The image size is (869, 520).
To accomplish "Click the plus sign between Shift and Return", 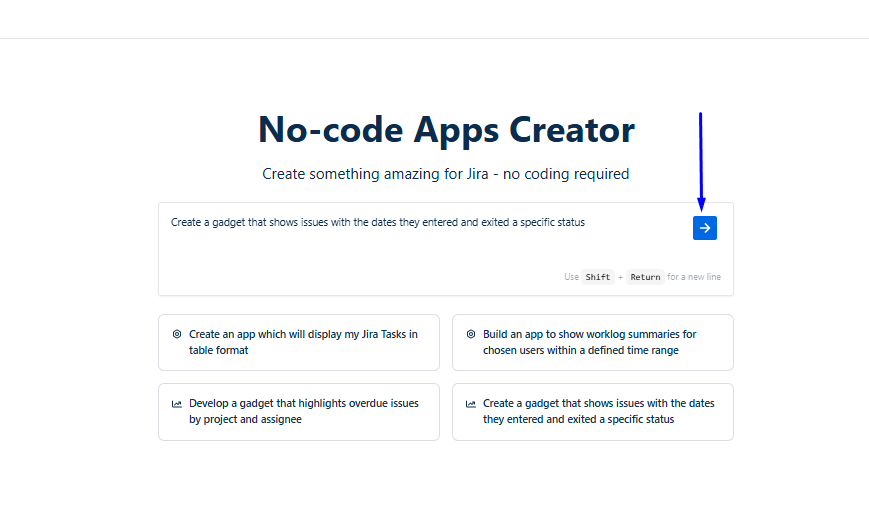I will (x=620, y=277).
